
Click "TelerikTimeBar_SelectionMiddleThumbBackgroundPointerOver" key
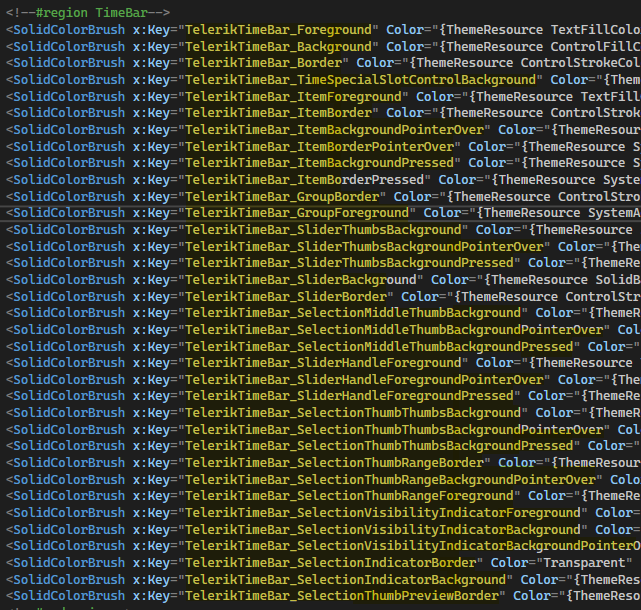pos(394,330)
